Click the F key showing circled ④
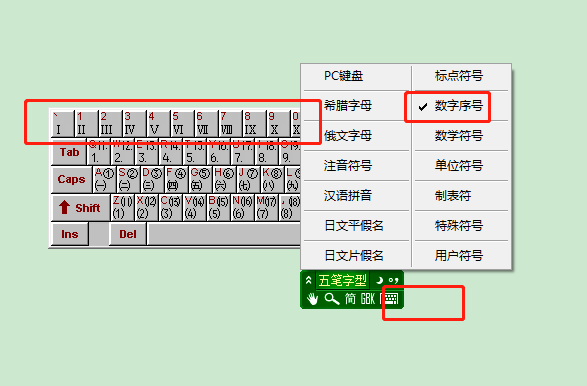The height and width of the screenshot is (386, 587). (x=176, y=179)
